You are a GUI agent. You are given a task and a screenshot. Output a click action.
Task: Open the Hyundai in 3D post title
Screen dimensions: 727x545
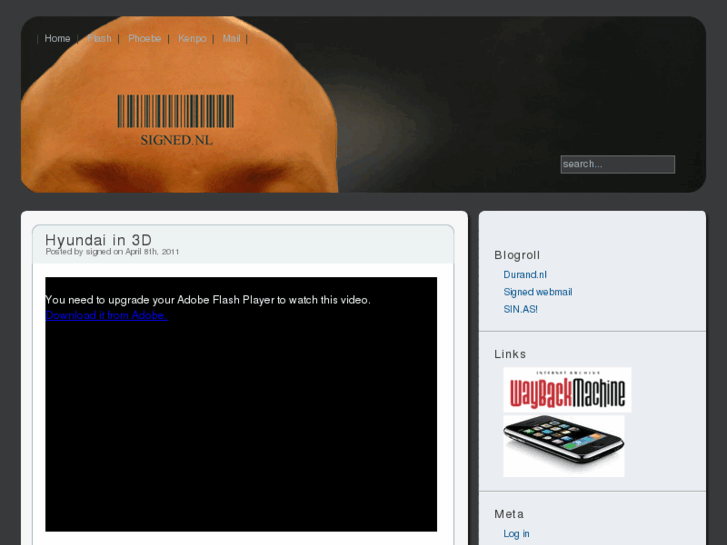click(98, 240)
